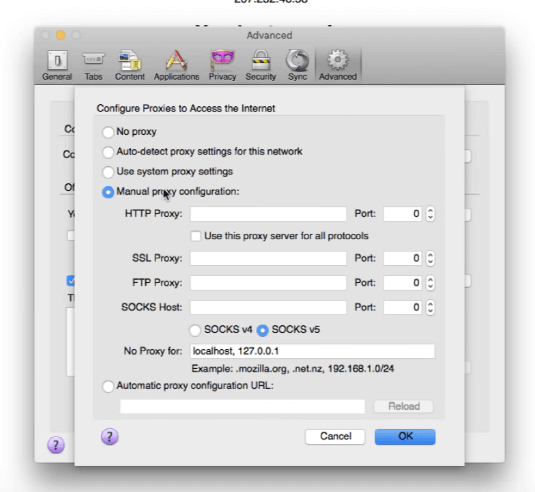Viewport: 535px width, 492px height.
Task: Click the automatic proxy configuration URL field
Action: (242, 406)
